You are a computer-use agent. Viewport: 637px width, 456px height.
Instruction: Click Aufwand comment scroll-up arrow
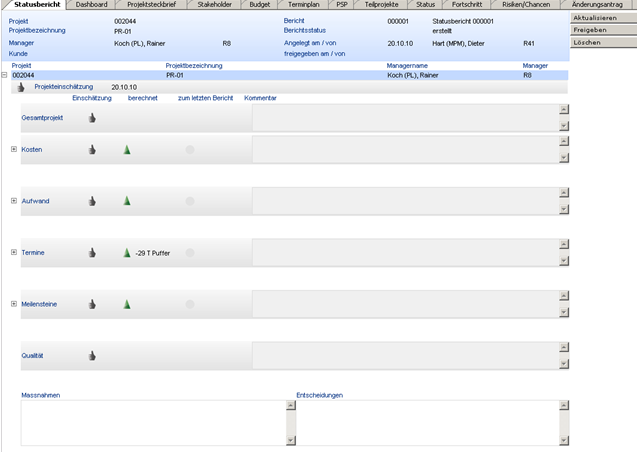pyautogui.click(x=564, y=193)
